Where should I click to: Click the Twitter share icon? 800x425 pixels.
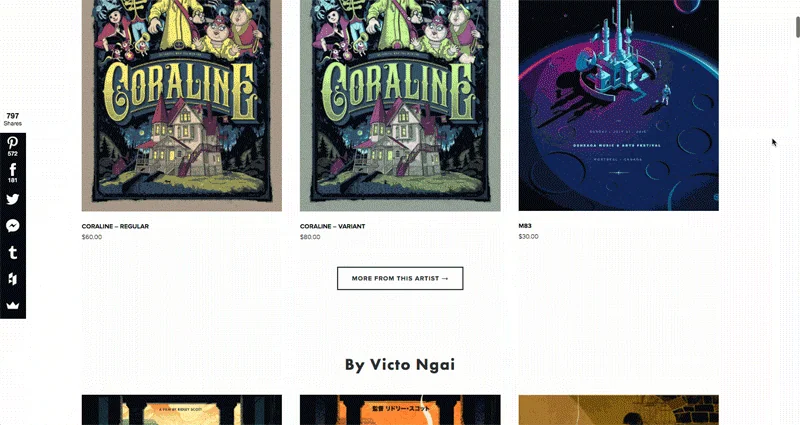13,199
